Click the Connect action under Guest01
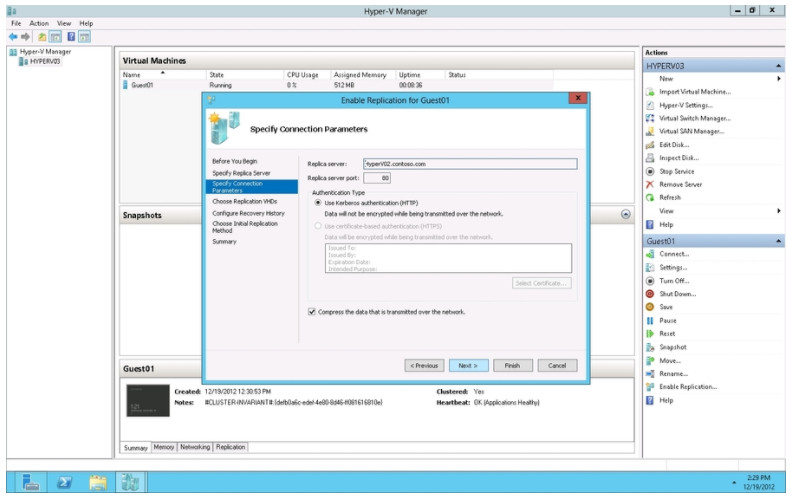The image size is (791, 499). [x=674, y=254]
